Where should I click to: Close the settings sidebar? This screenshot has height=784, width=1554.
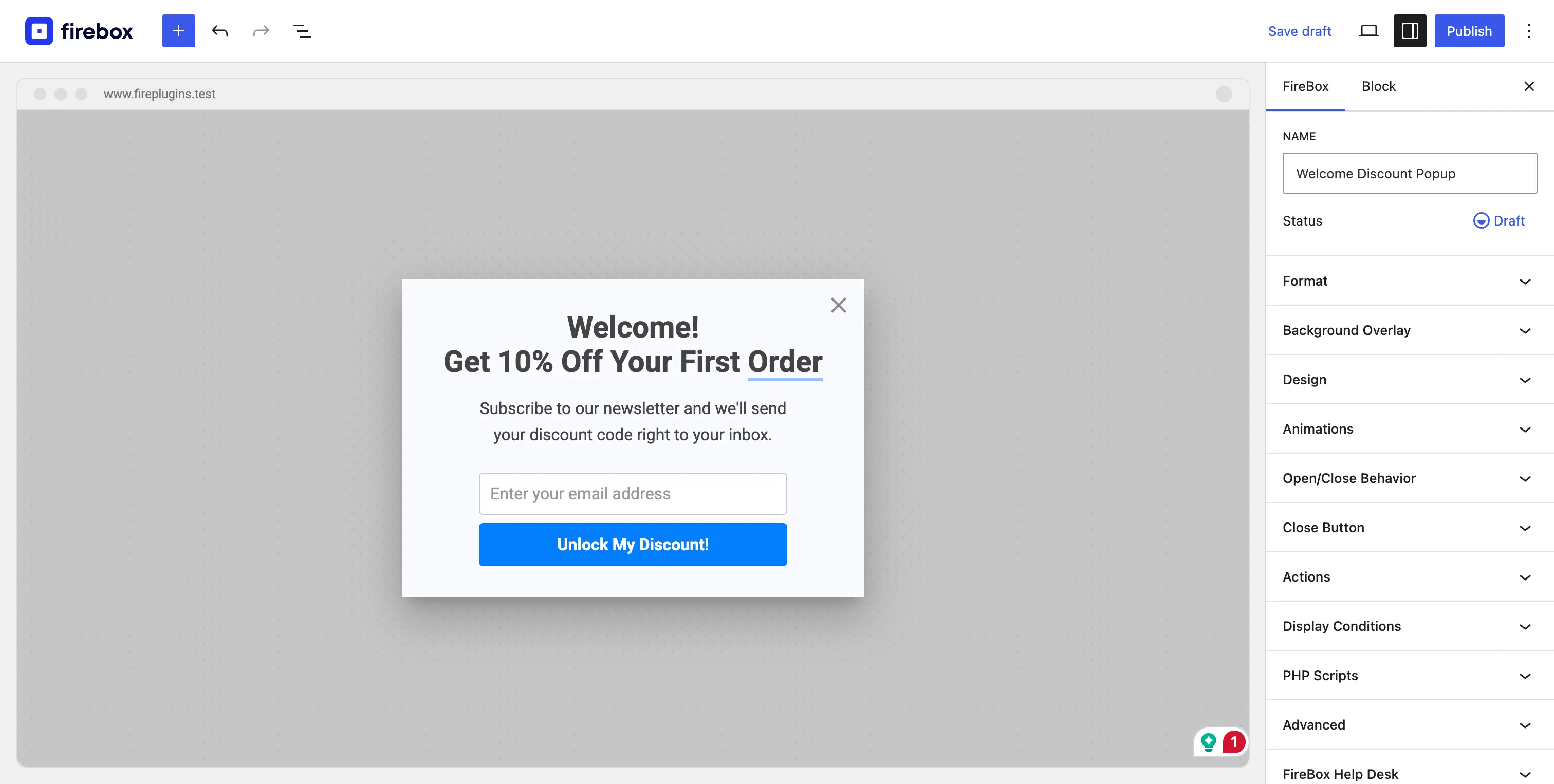tap(1529, 86)
